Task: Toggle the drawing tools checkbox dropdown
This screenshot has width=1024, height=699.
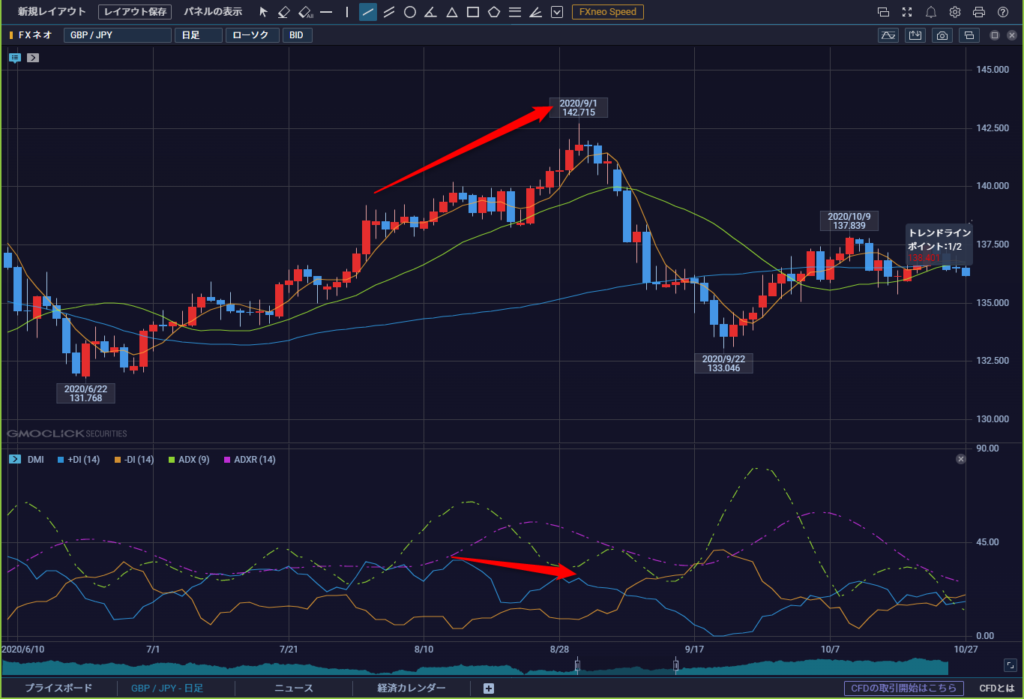Action: click(x=557, y=12)
